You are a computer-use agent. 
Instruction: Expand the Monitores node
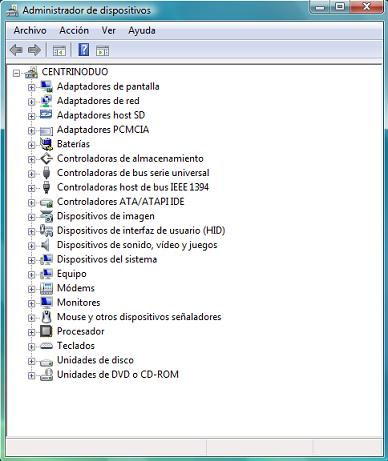coord(31,304)
